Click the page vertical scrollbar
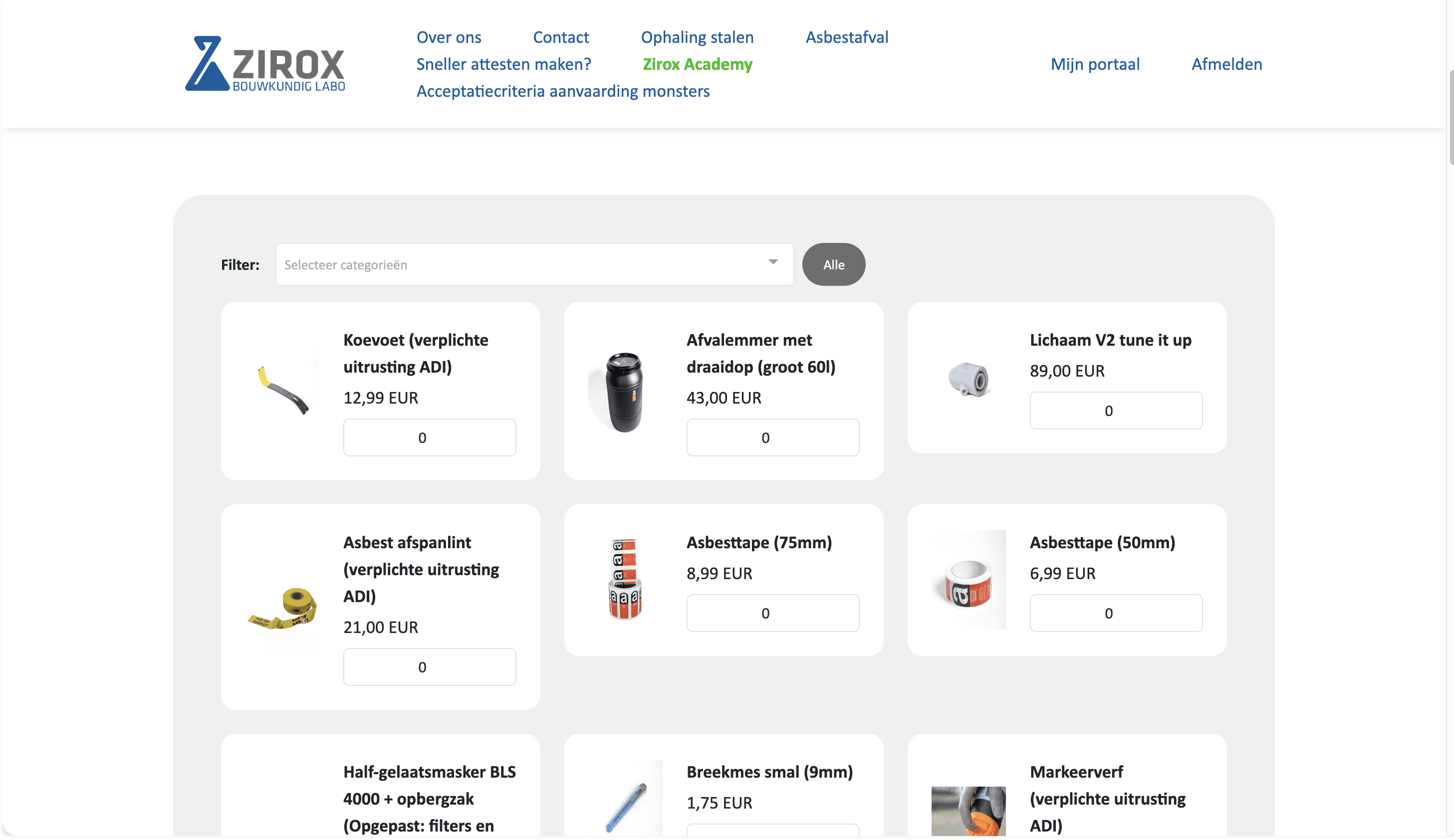This screenshot has width=1454, height=840. 1450,115
